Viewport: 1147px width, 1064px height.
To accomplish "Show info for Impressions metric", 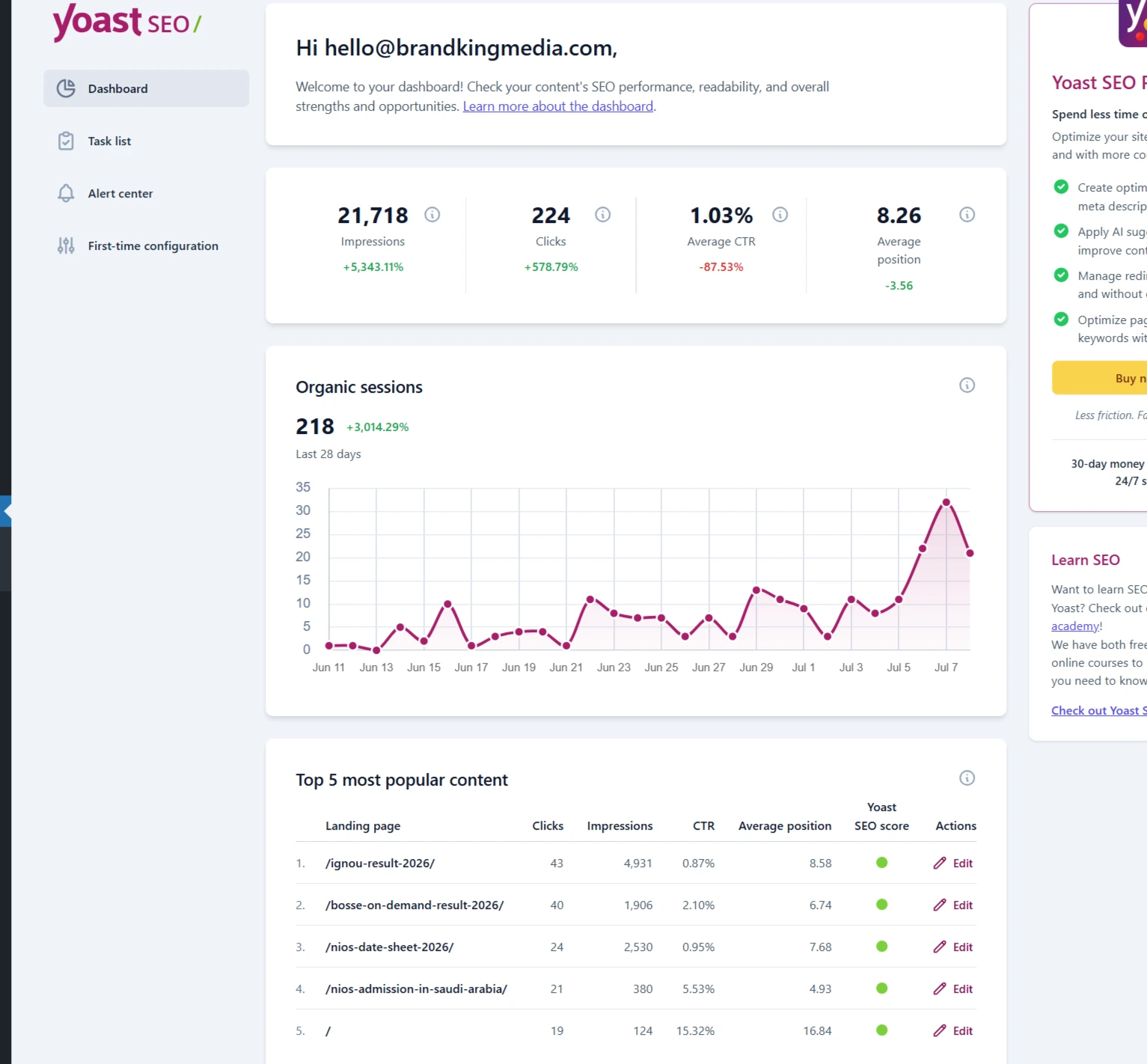I will 432,215.
